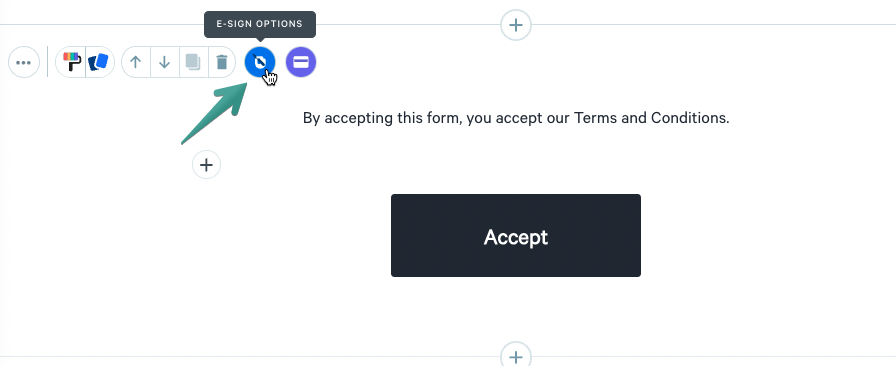Duplicate the block using the copy icon

(193, 62)
